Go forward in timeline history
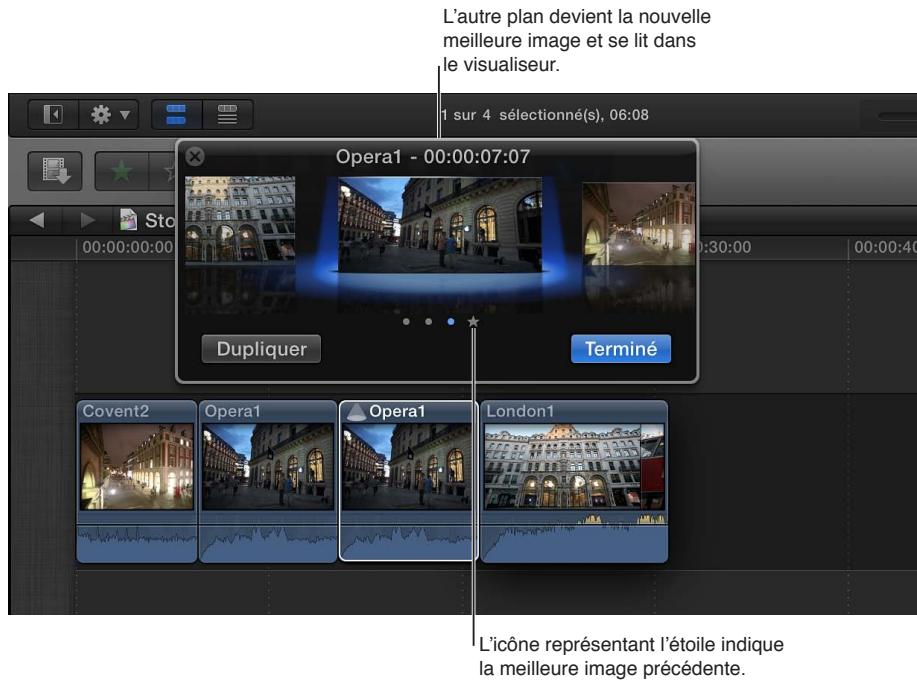The image size is (917, 684). point(88,220)
